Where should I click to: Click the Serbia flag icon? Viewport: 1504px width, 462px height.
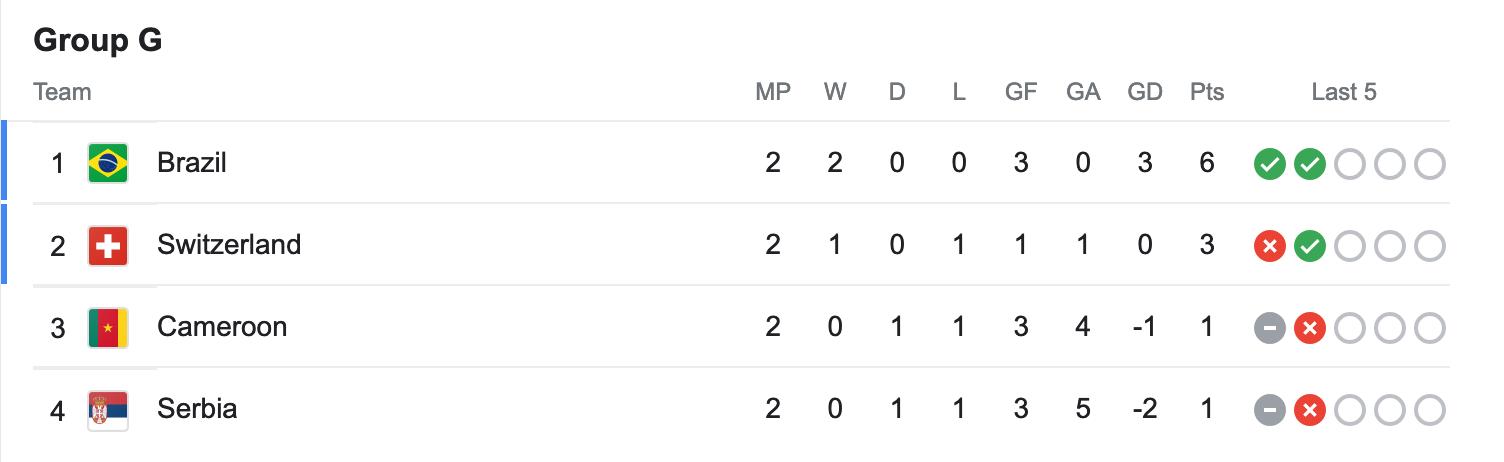coord(108,409)
